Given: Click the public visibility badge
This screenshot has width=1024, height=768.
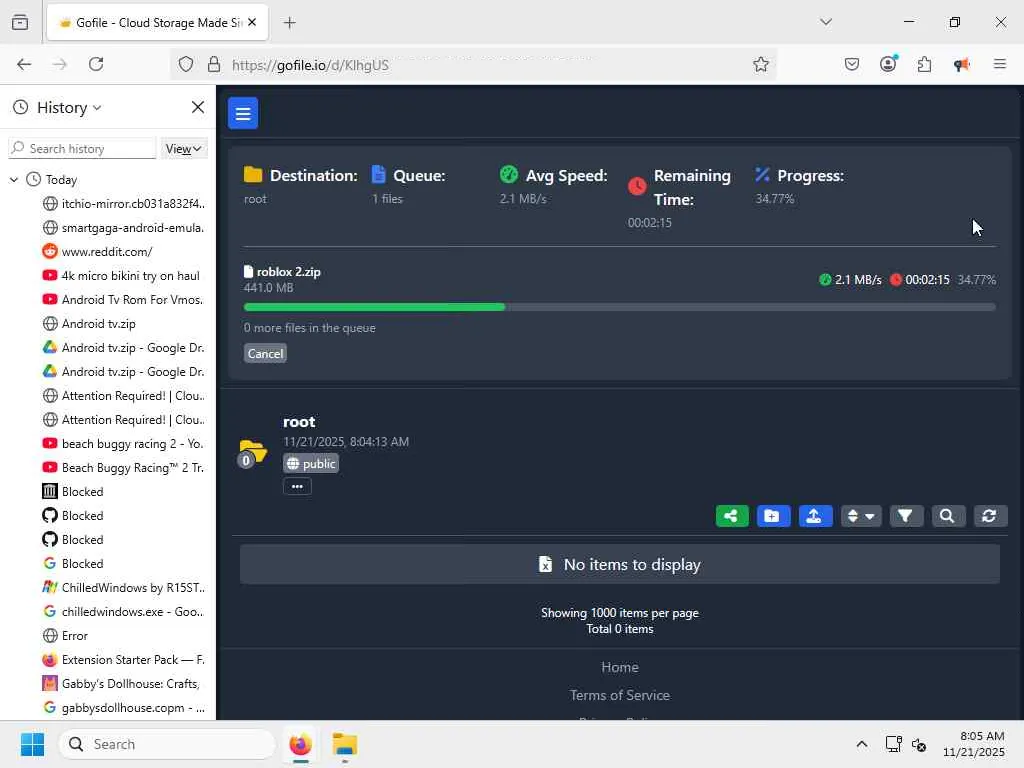Looking at the screenshot, I should tap(311, 464).
